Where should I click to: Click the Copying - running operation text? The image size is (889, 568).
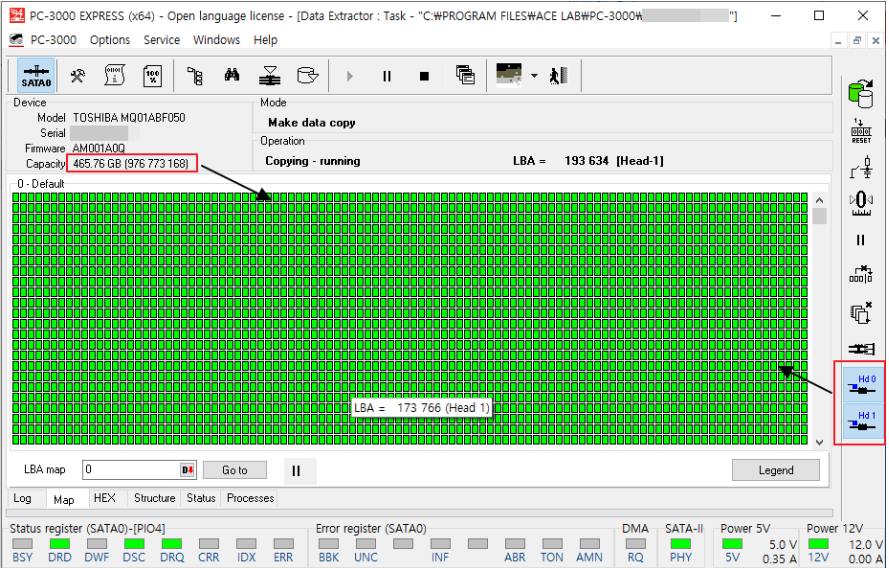click(312, 161)
